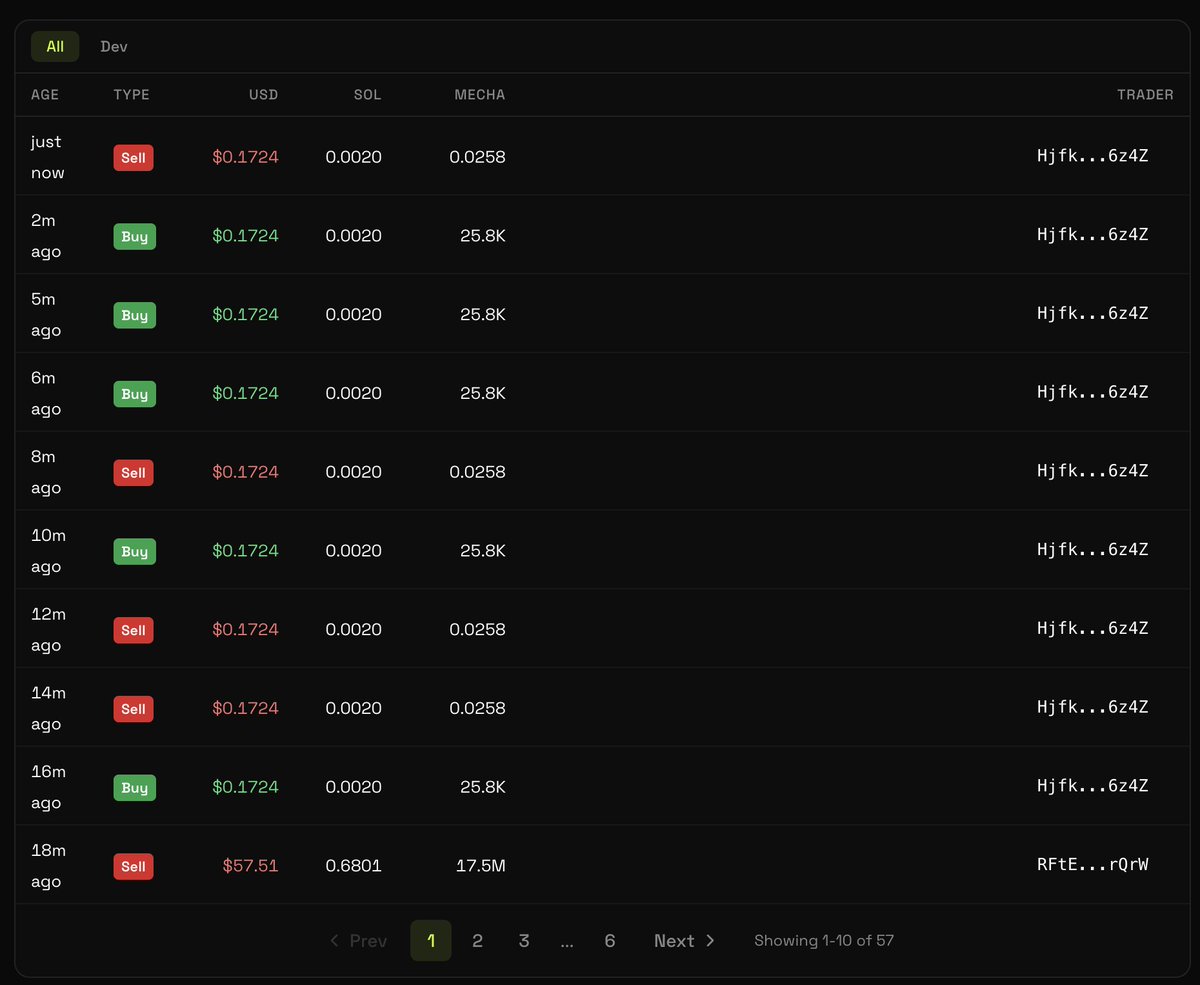Click the TRADER column header
The width and height of the screenshot is (1200, 985).
(x=1145, y=95)
